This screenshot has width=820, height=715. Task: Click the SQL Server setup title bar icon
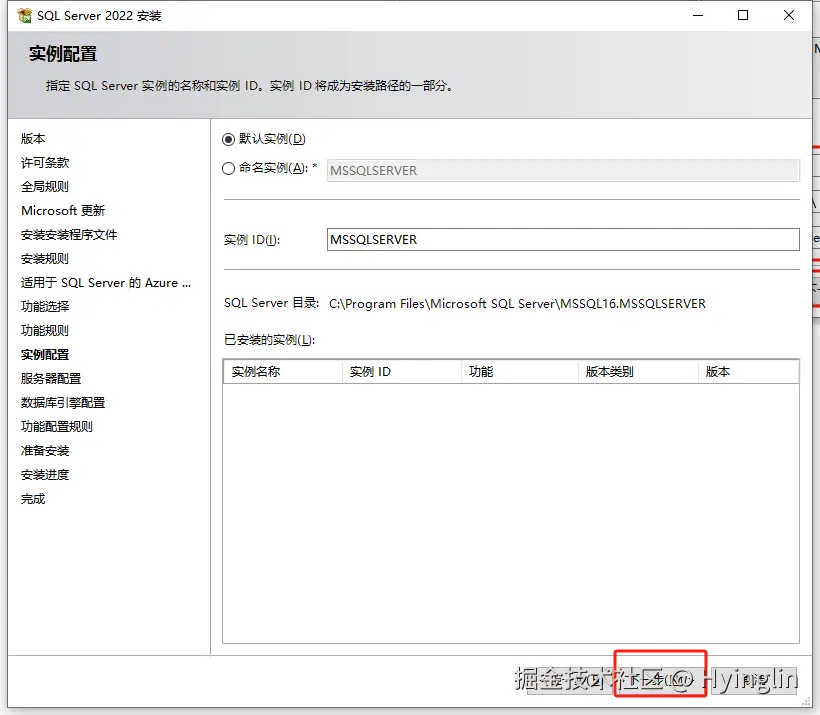coord(24,16)
